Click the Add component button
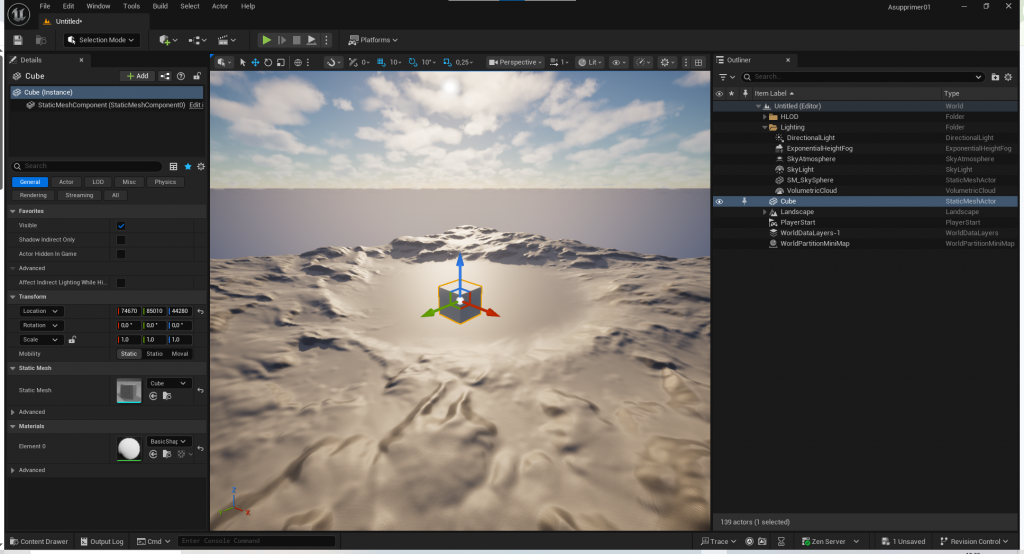 click(x=138, y=76)
